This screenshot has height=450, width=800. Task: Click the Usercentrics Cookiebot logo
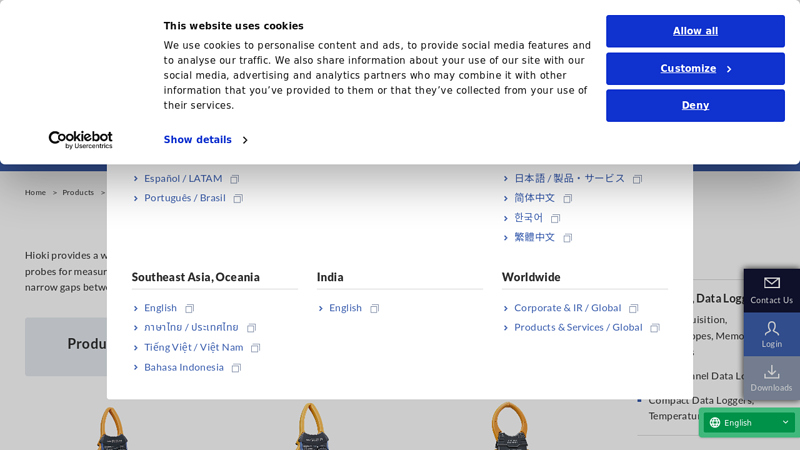pyautogui.click(x=80, y=140)
